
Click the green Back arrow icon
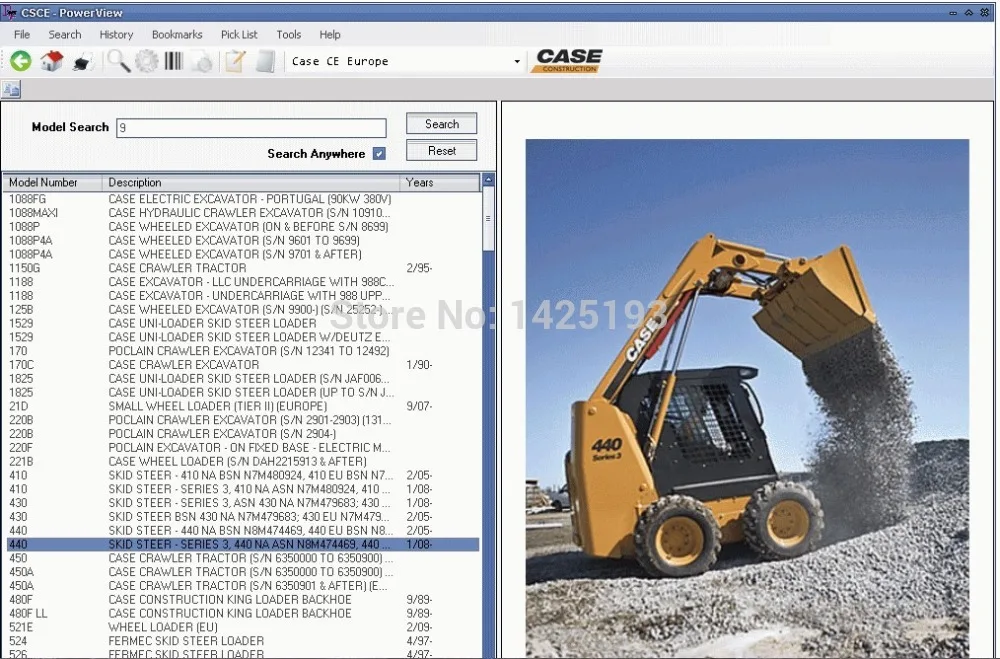[20, 61]
